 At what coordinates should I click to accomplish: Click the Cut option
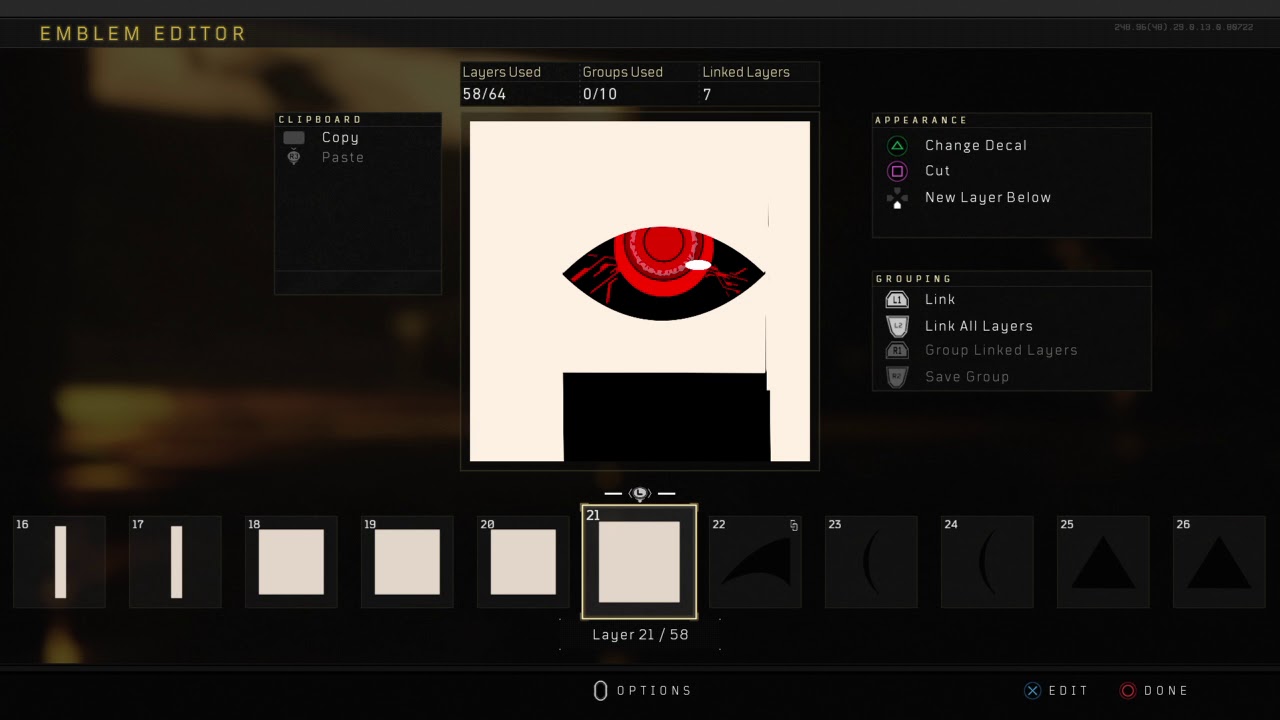[937, 171]
